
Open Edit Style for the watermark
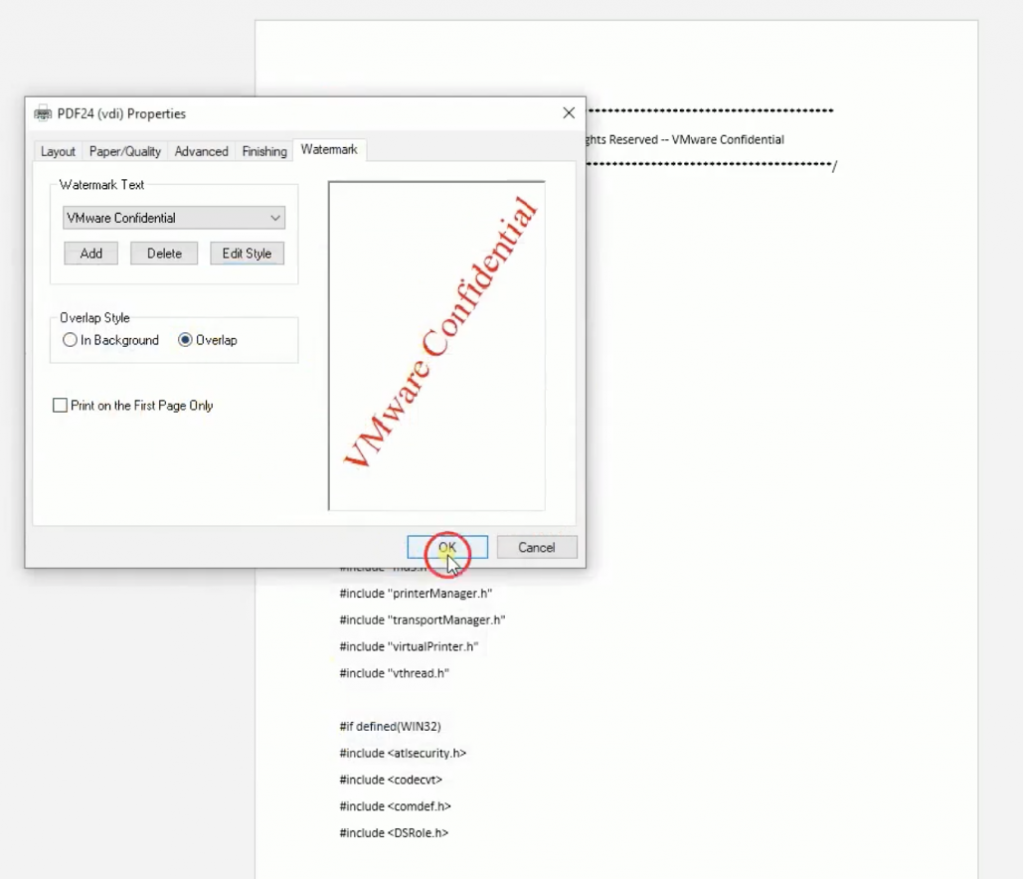click(x=247, y=253)
